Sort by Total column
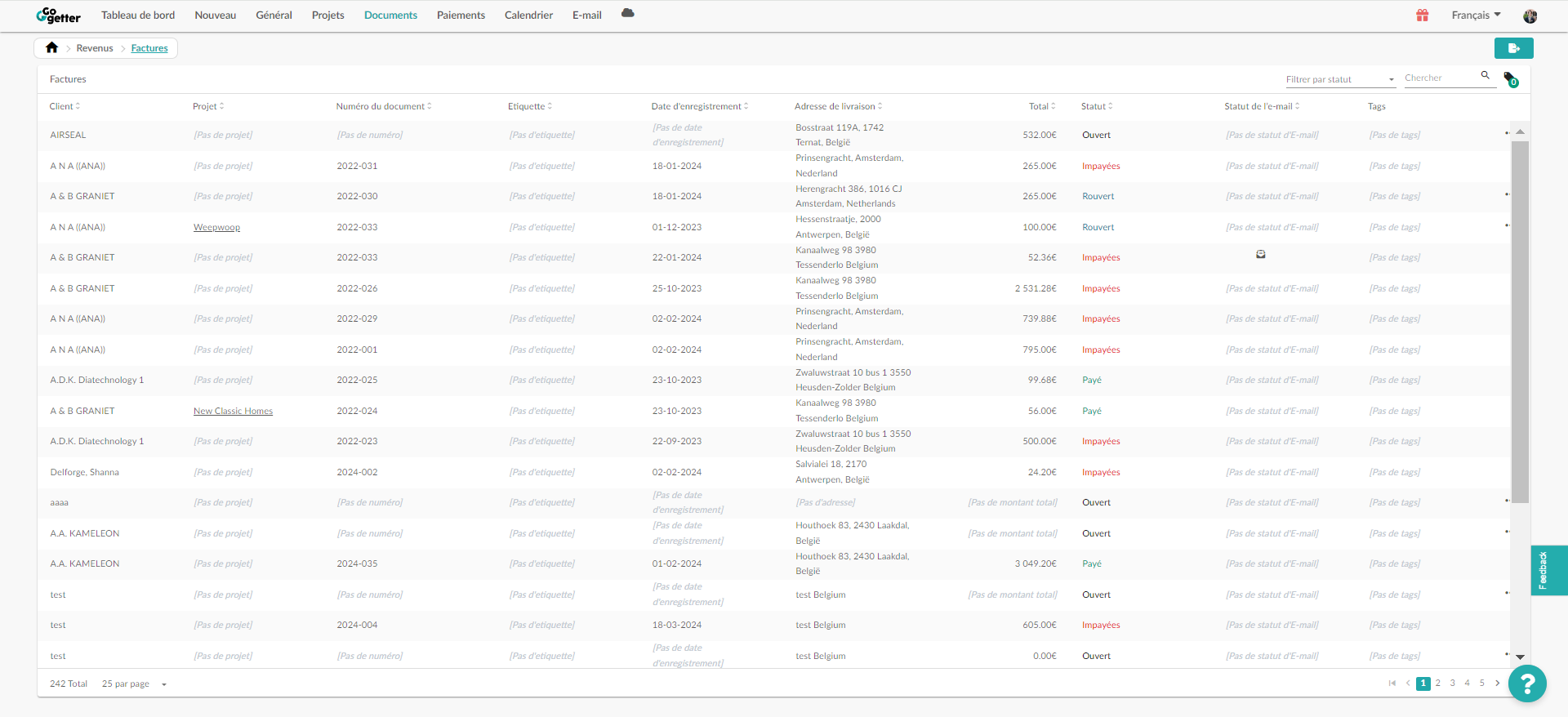The image size is (1568, 717). 1042,106
